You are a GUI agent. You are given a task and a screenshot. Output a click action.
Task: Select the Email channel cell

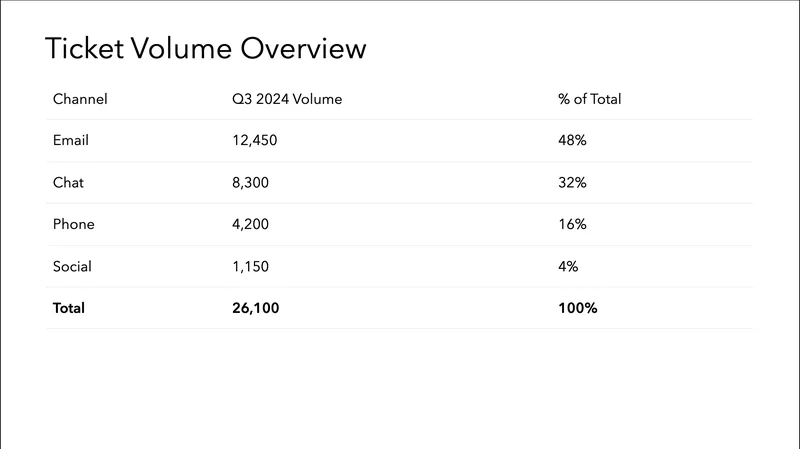pyautogui.click(x=71, y=141)
